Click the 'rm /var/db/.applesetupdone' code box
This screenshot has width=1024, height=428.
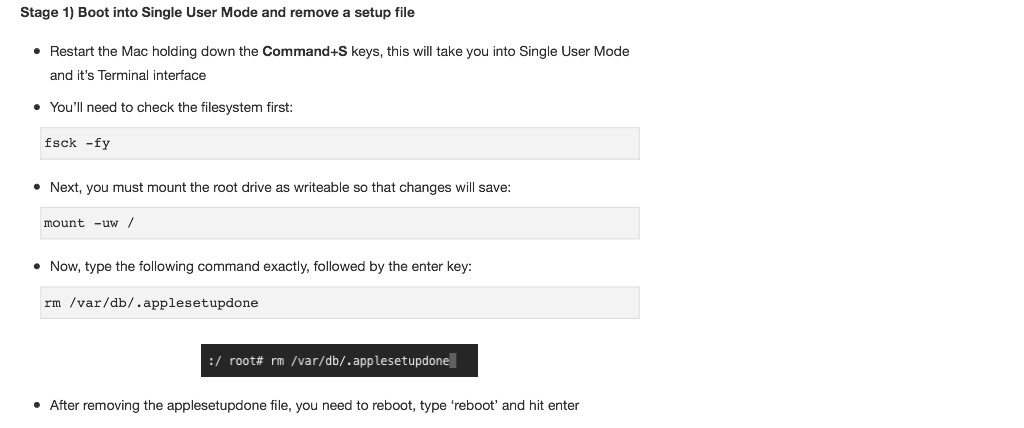(340, 303)
